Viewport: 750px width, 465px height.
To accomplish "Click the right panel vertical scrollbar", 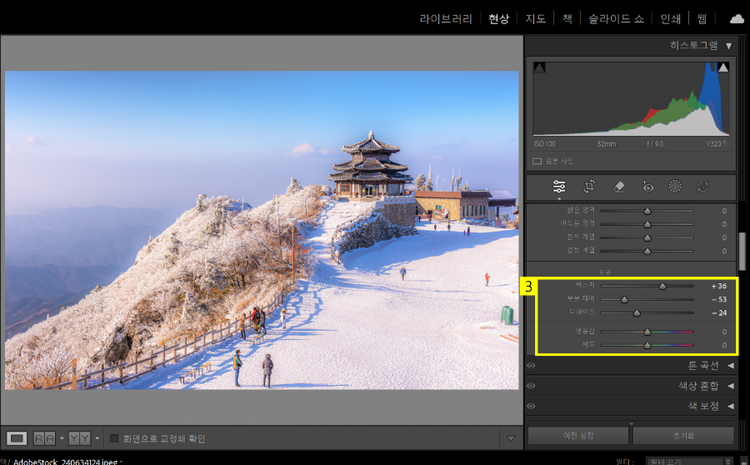I will point(742,252).
